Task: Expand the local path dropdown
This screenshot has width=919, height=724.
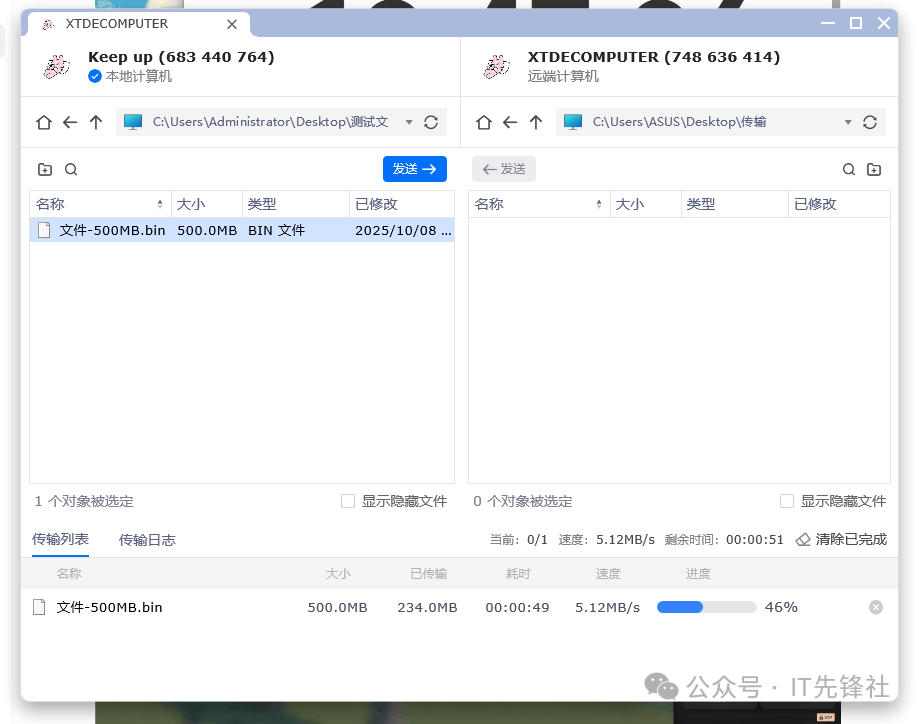Action: tap(409, 122)
